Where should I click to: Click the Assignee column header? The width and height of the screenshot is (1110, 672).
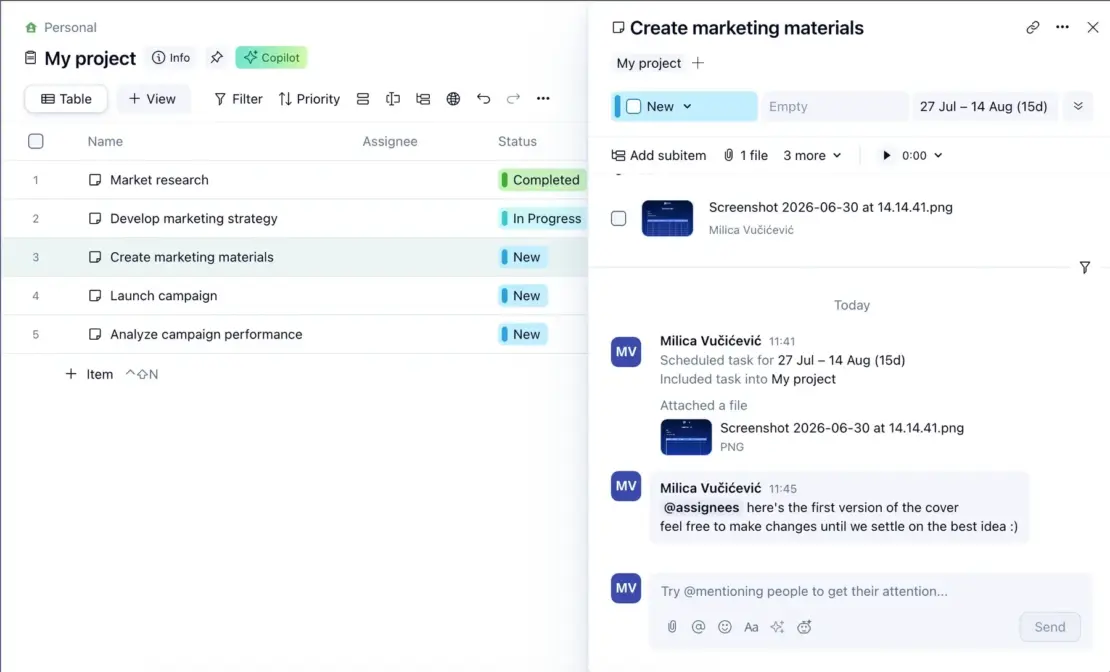pyautogui.click(x=390, y=142)
